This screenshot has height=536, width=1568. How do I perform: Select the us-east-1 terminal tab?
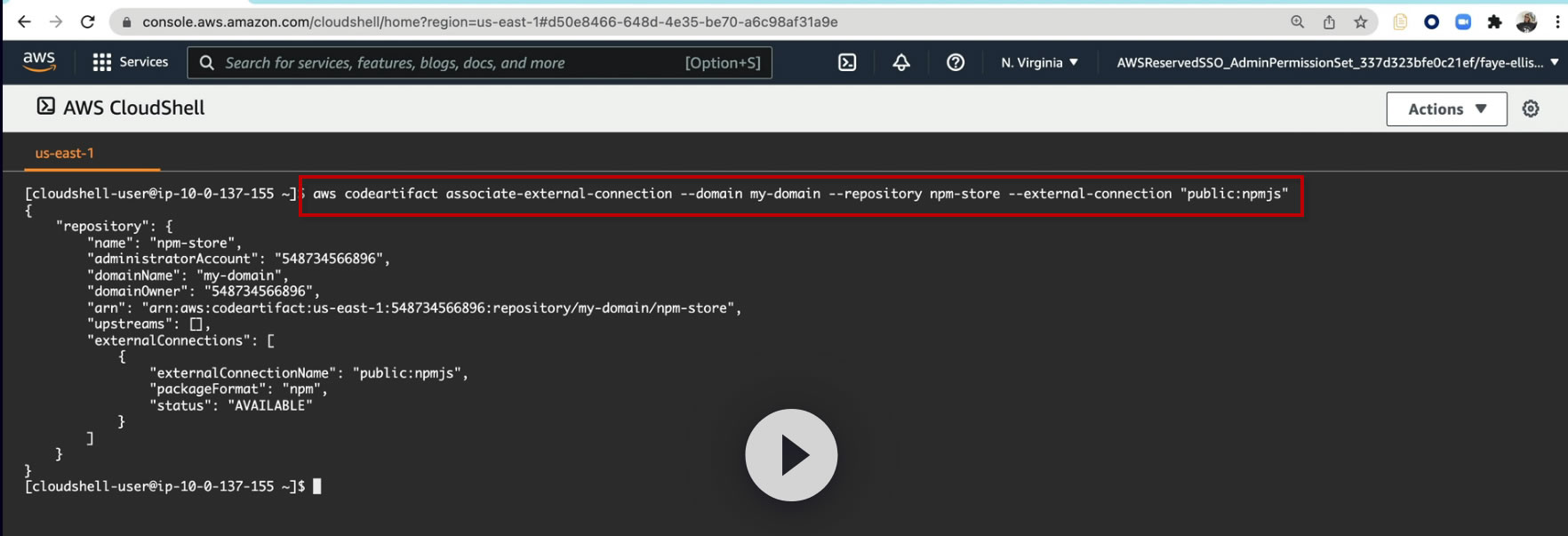(65, 153)
